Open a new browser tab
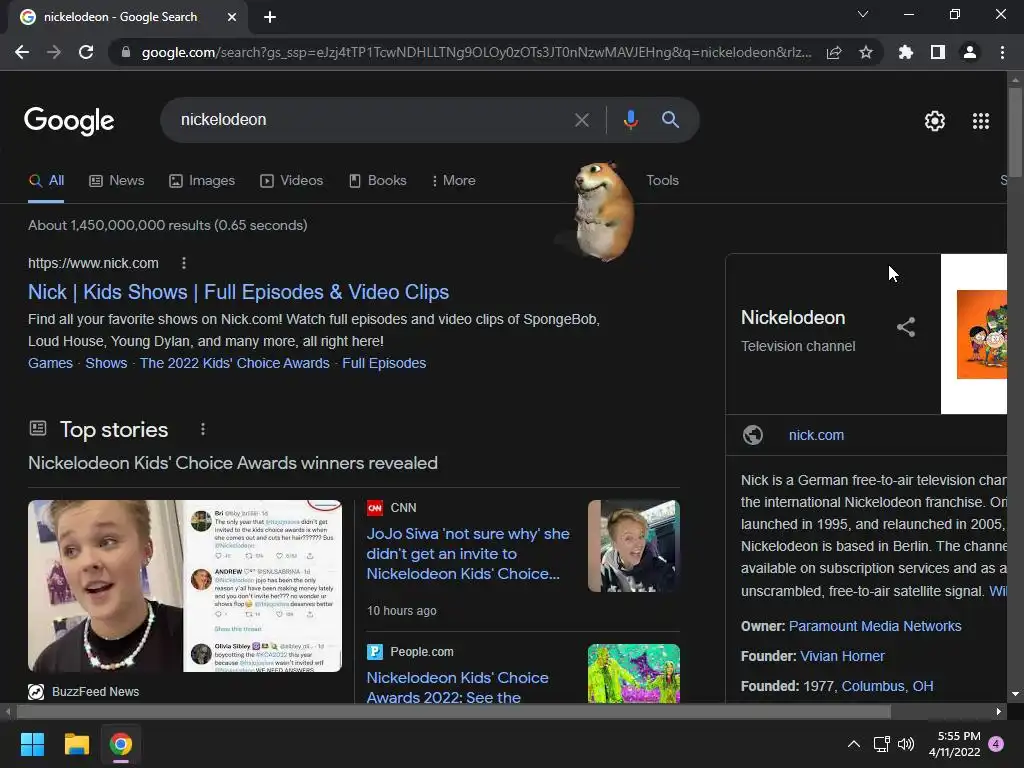The height and width of the screenshot is (768, 1024). [x=270, y=17]
